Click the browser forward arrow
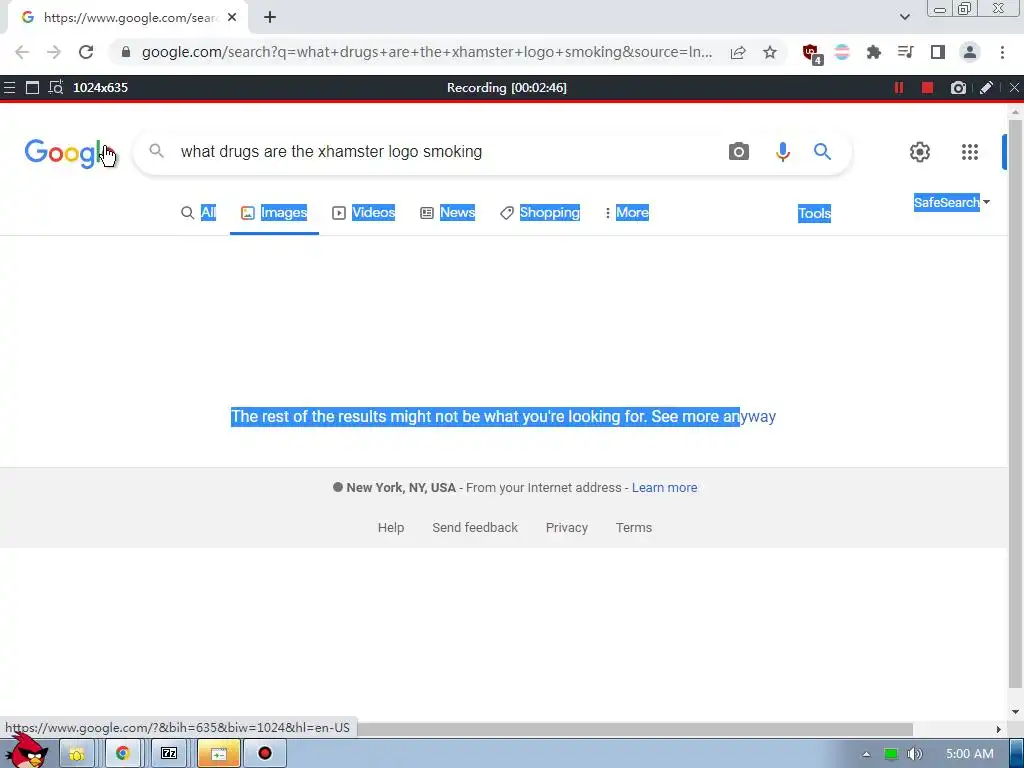1024x768 pixels. pos(54,52)
